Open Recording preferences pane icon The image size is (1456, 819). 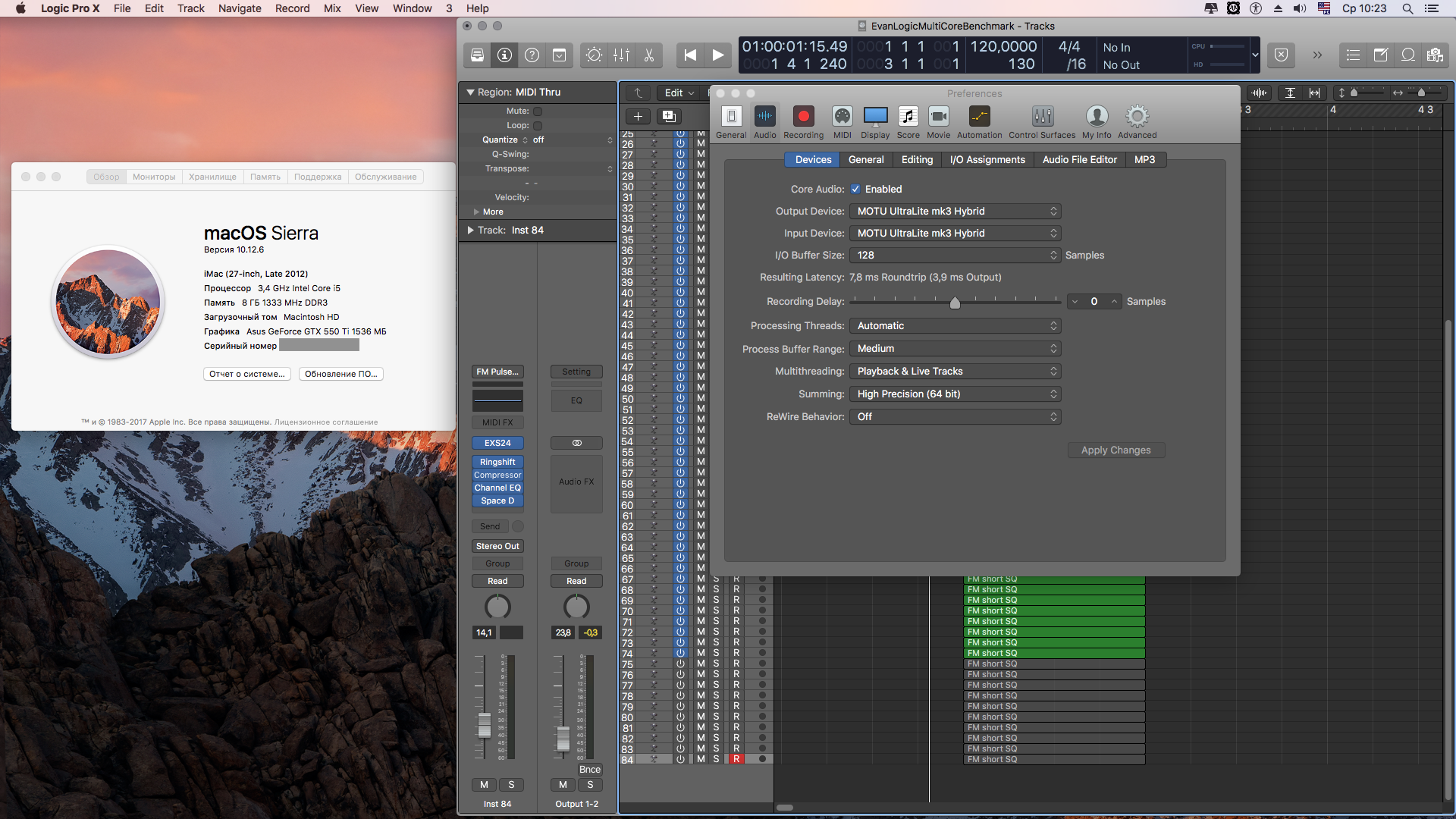[x=803, y=122]
